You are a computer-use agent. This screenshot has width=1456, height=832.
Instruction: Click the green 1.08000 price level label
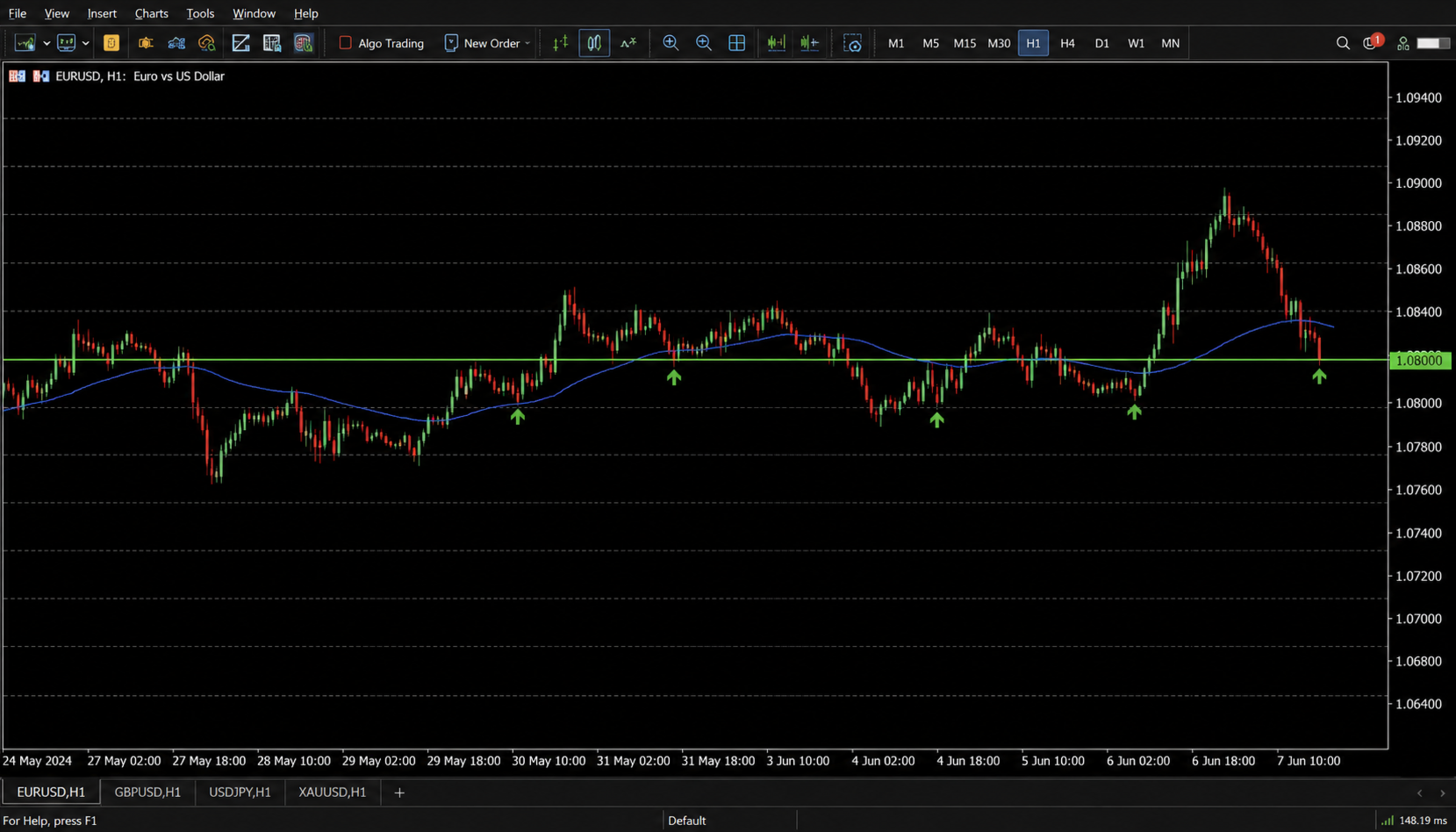coord(1420,360)
